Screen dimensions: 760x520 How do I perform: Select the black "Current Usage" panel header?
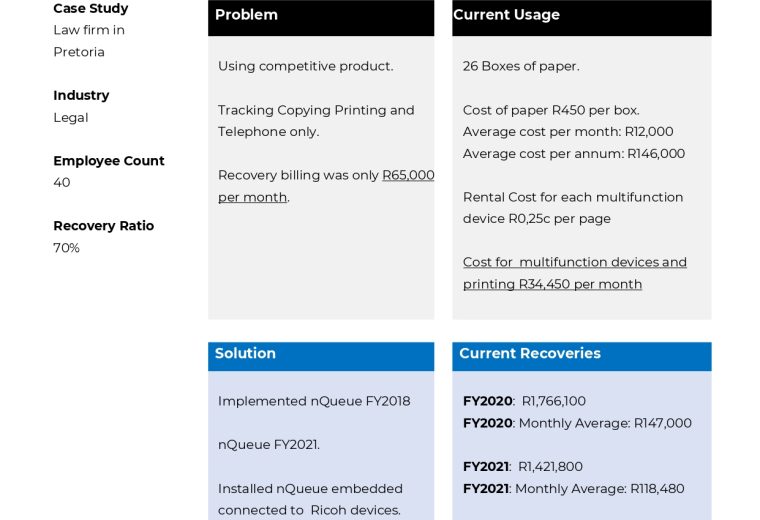click(581, 16)
